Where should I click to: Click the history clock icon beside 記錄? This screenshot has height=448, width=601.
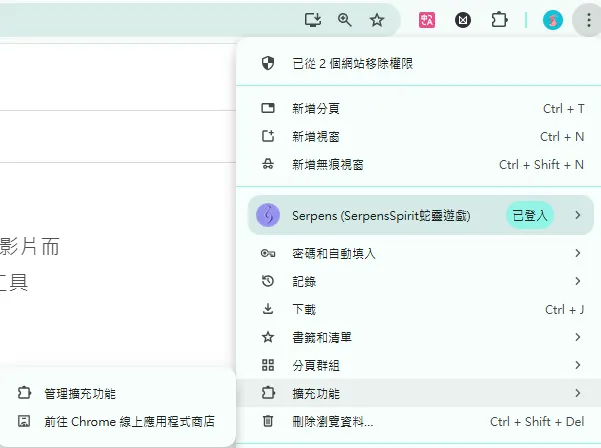(268, 281)
